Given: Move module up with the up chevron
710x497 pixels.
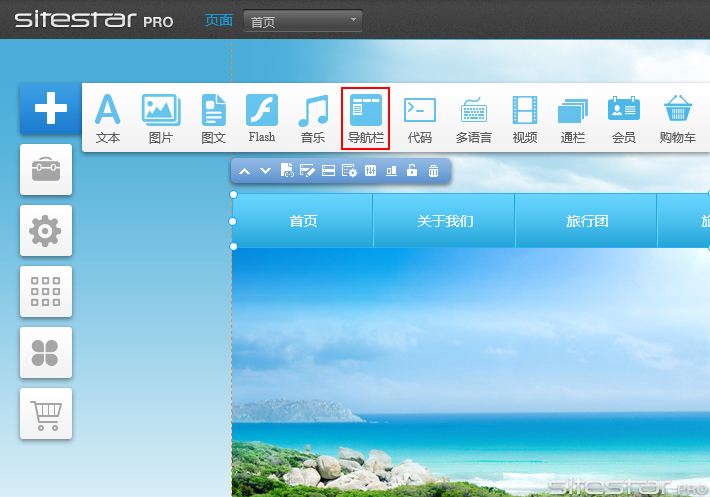Looking at the screenshot, I should [244, 171].
